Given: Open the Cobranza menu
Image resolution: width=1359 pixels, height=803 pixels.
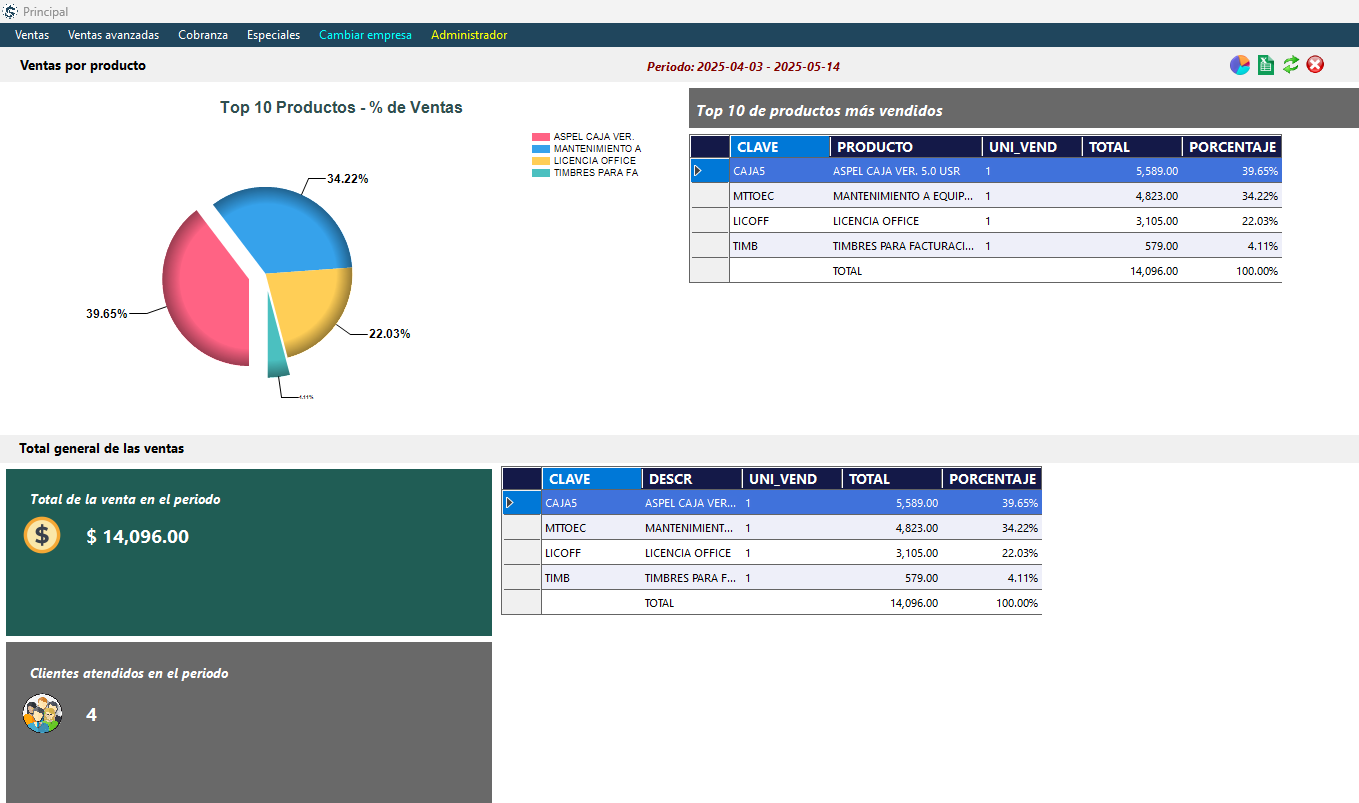Looking at the screenshot, I should (203, 35).
